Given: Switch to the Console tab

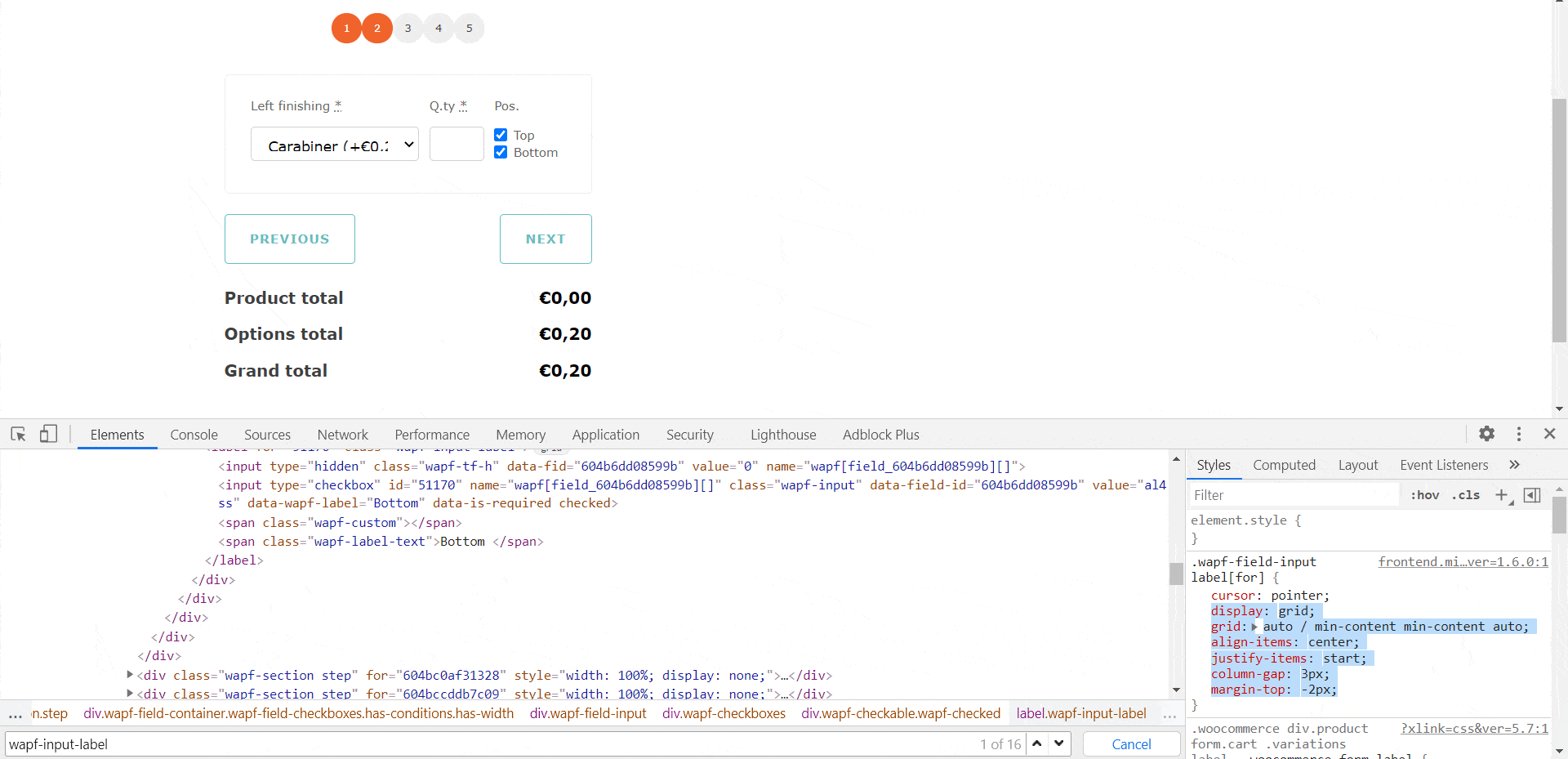Looking at the screenshot, I should (194, 435).
